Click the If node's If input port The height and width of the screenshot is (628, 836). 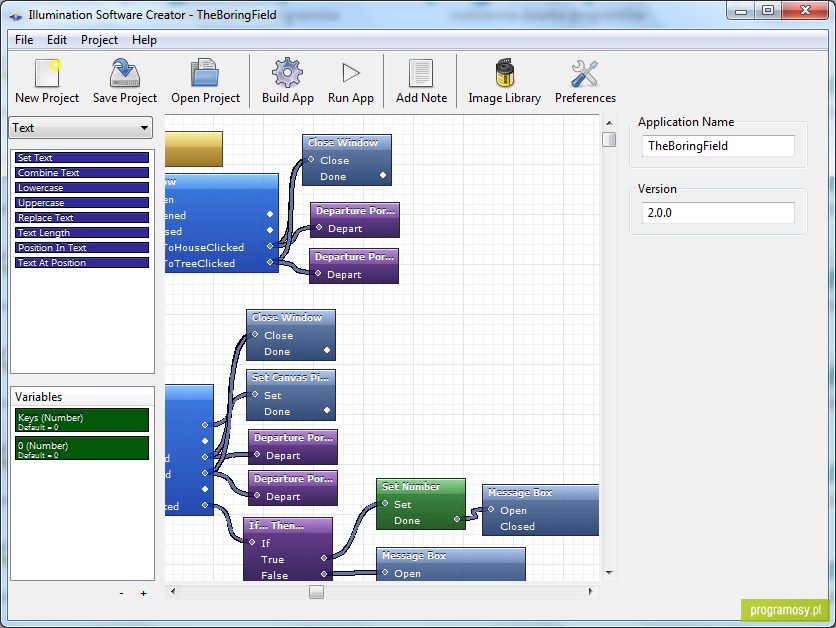click(252, 542)
